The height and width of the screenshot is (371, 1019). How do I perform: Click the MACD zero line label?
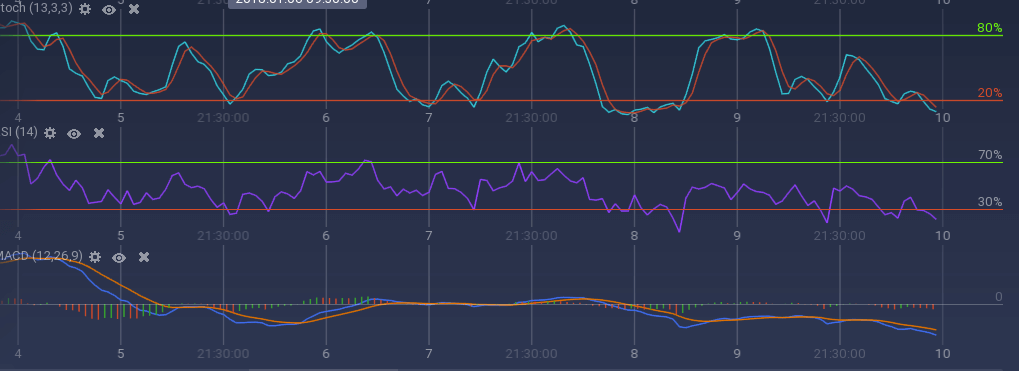[999, 298]
